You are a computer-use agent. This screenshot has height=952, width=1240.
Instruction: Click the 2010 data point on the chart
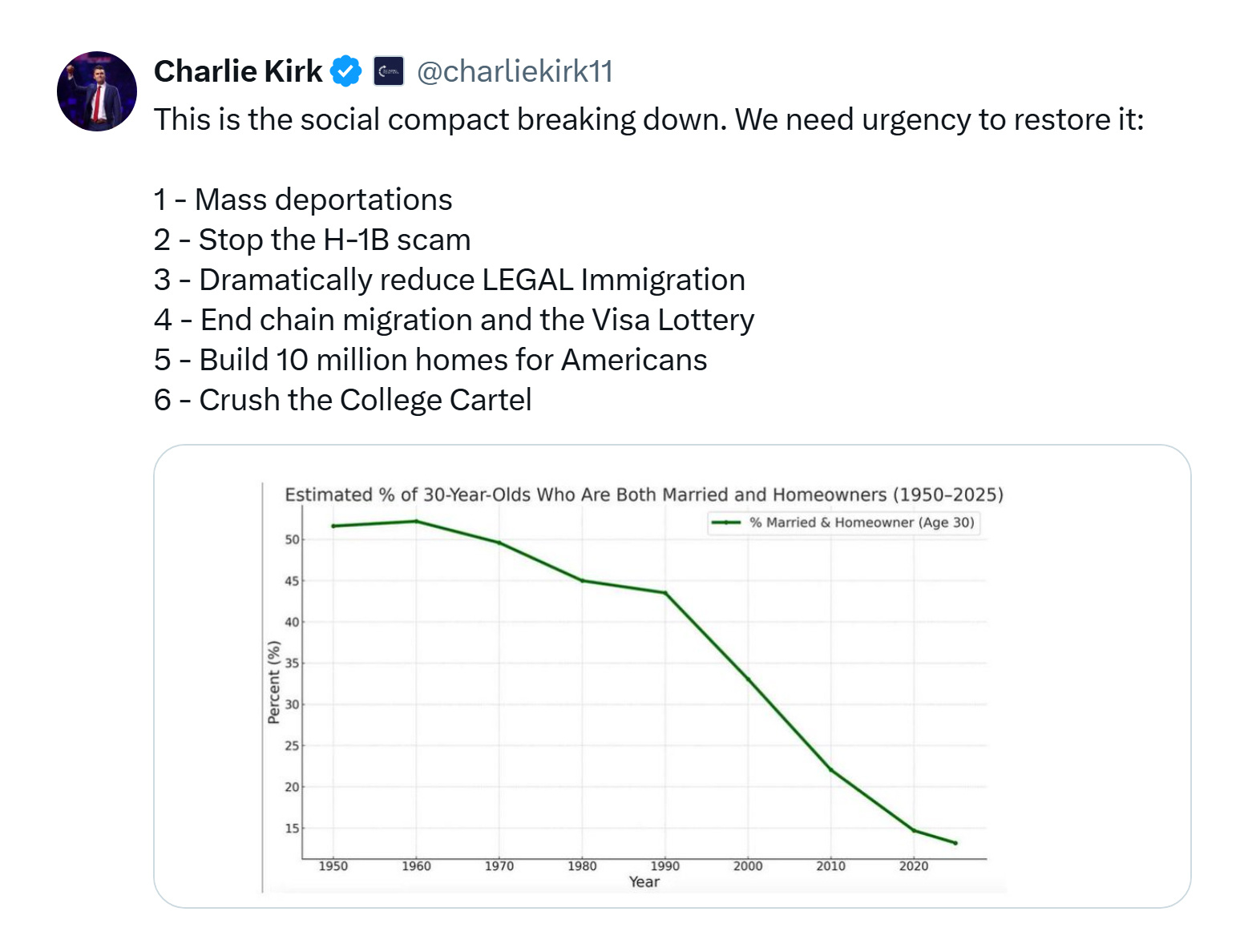point(831,770)
